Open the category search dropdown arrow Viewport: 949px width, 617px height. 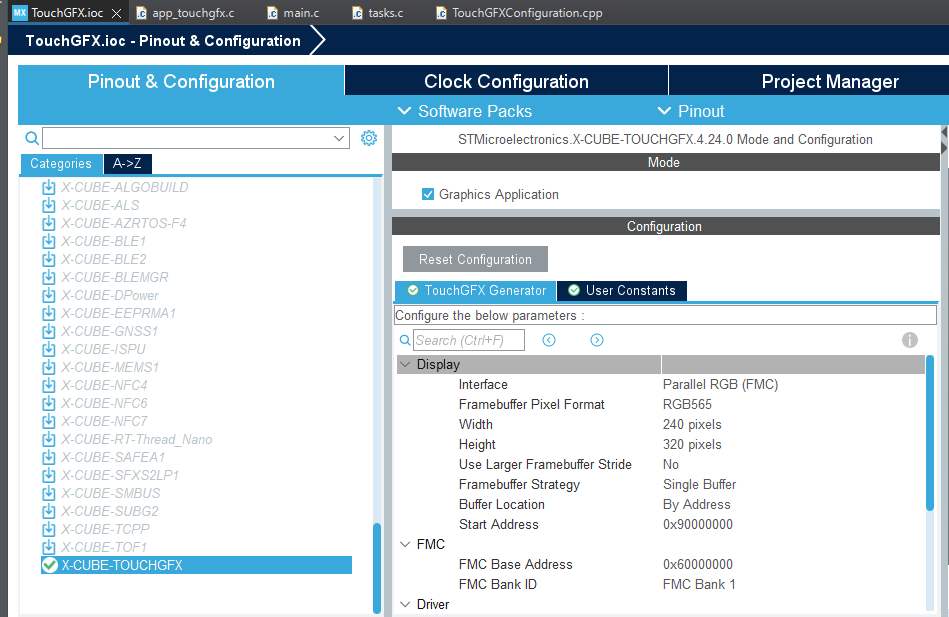(339, 139)
